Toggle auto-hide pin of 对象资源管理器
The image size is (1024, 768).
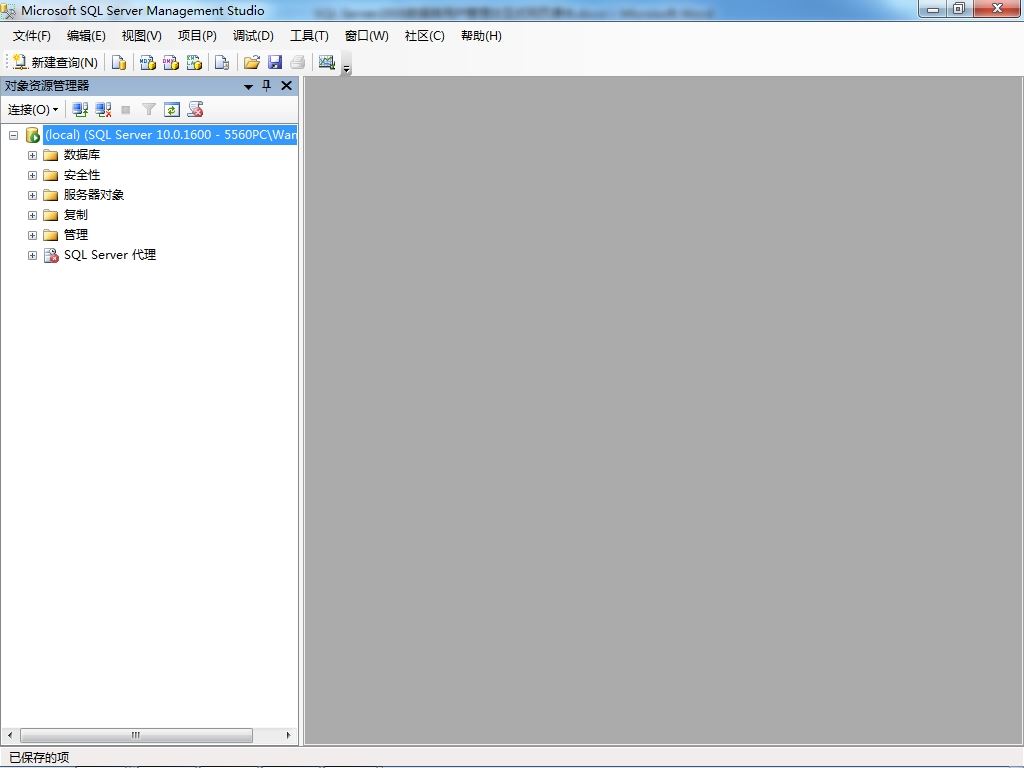[266, 86]
